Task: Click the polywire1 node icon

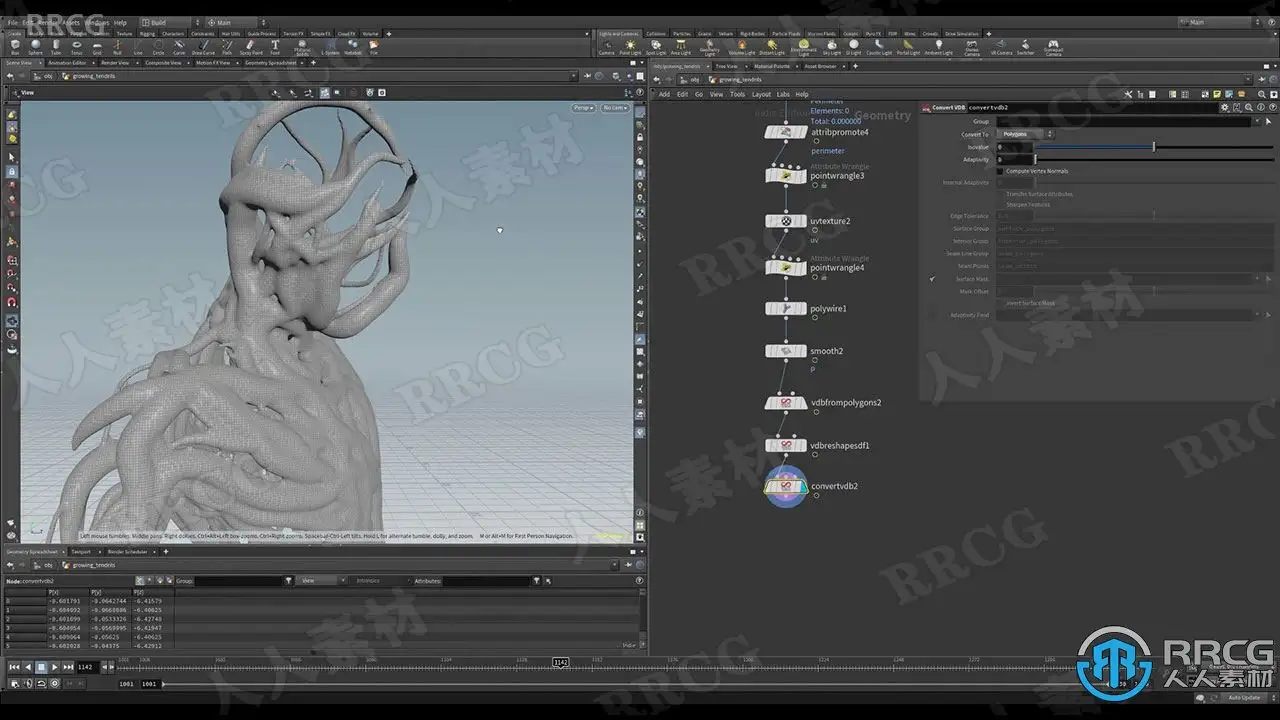Action: [786, 308]
